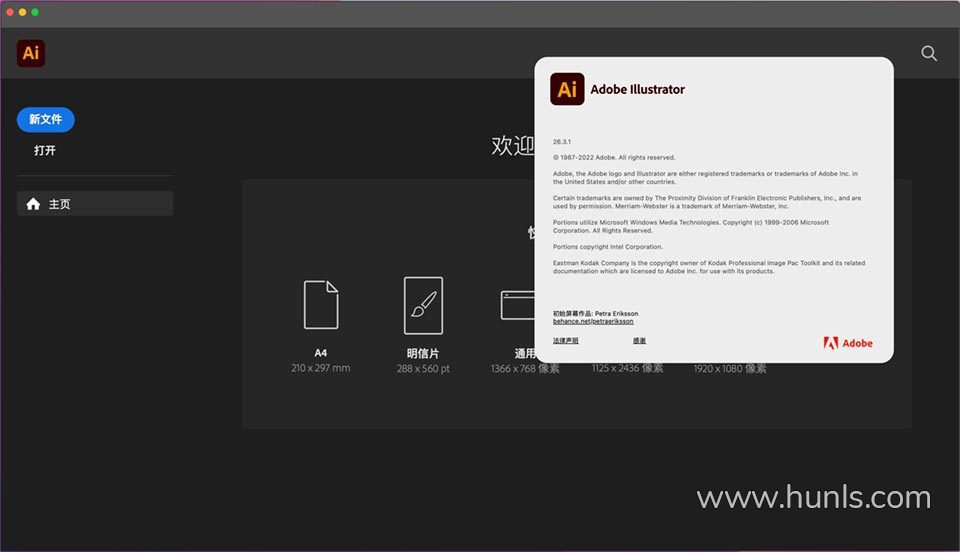Click the Portions copyright Intel Corporation line
The height and width of the screenshot is (552, 960).
click(x=608, y=247)
